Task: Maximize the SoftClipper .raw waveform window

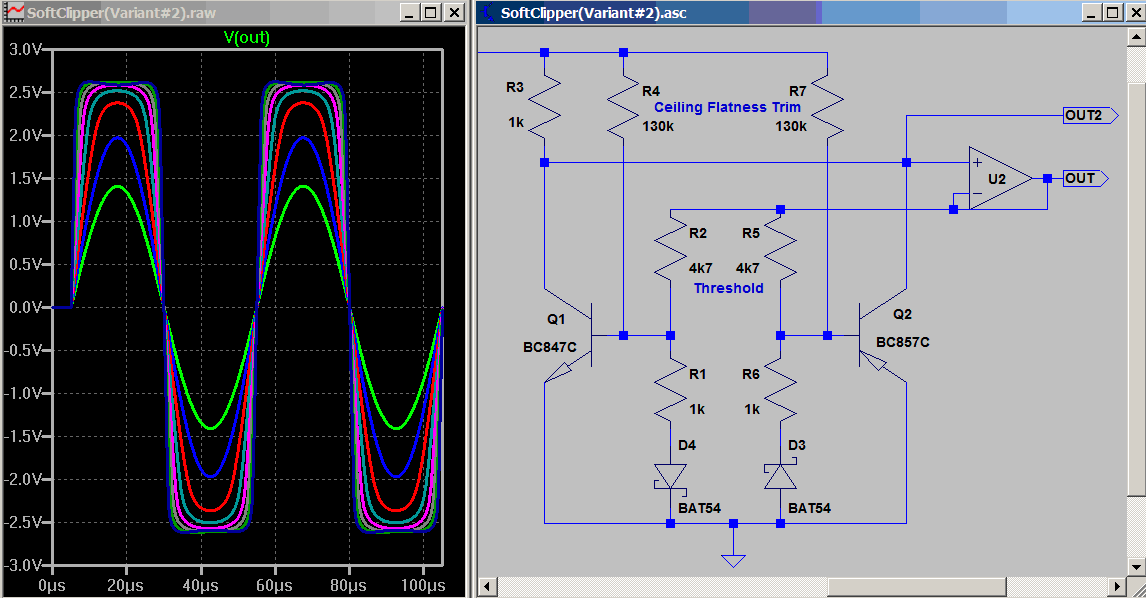Action: pyautogui.click(x=431, y=12)
